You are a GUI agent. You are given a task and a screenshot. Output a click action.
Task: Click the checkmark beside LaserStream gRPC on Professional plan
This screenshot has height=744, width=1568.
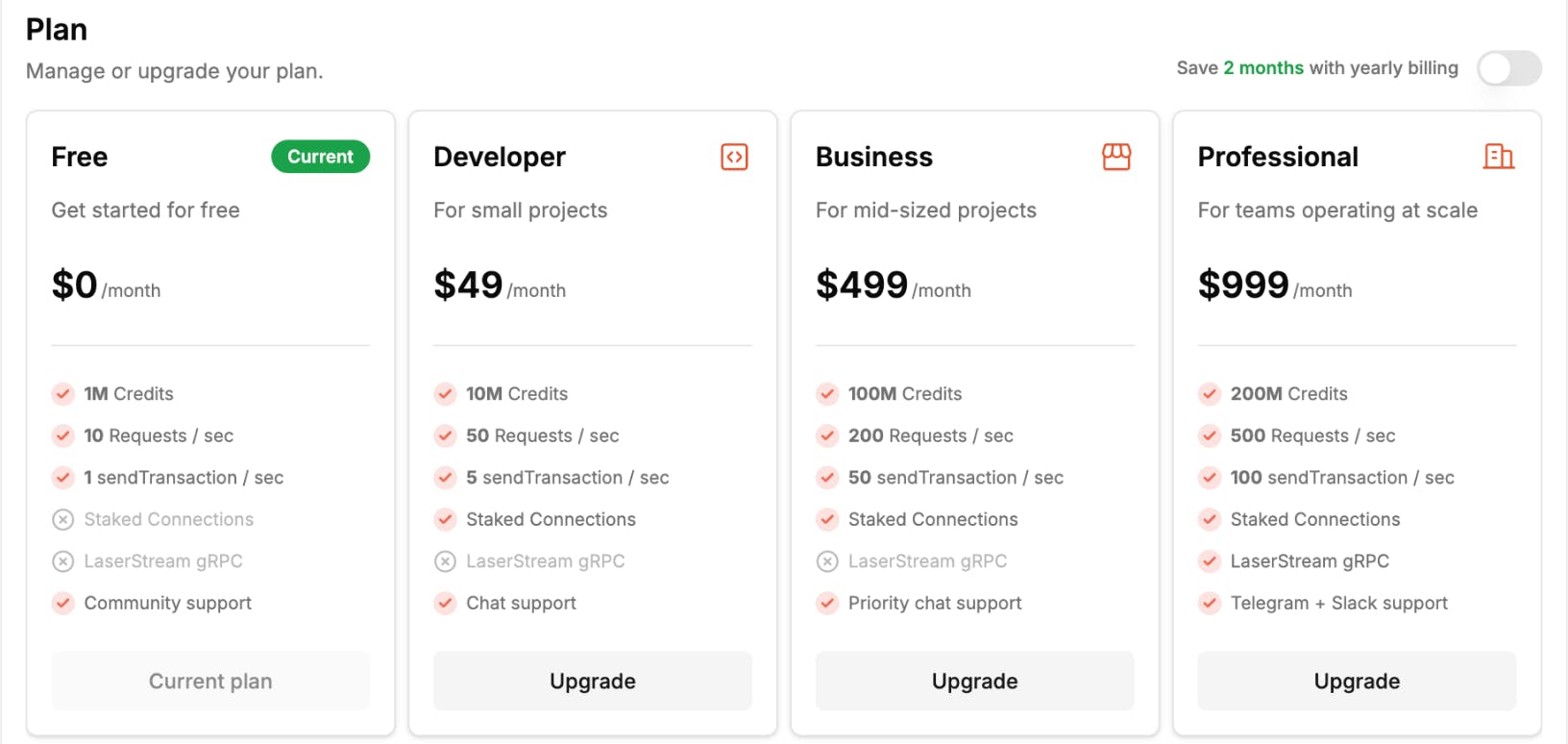1210,560
